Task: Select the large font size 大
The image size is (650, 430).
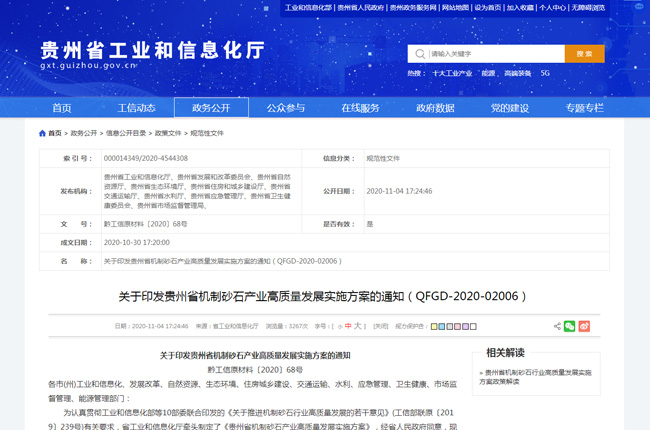Action: pyautogui.click(x=358, y=326)
